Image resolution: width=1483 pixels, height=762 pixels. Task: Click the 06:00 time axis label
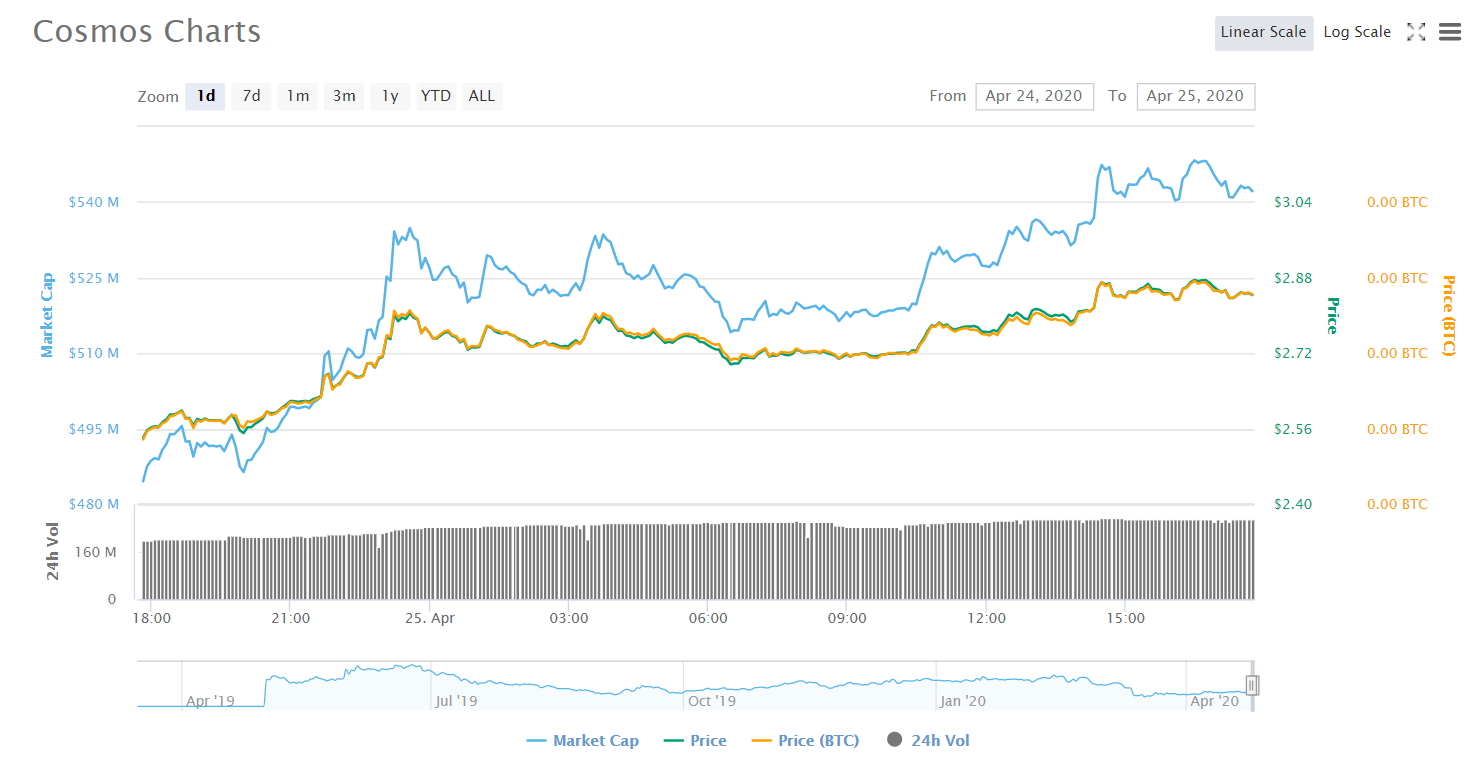pos(708,618)
